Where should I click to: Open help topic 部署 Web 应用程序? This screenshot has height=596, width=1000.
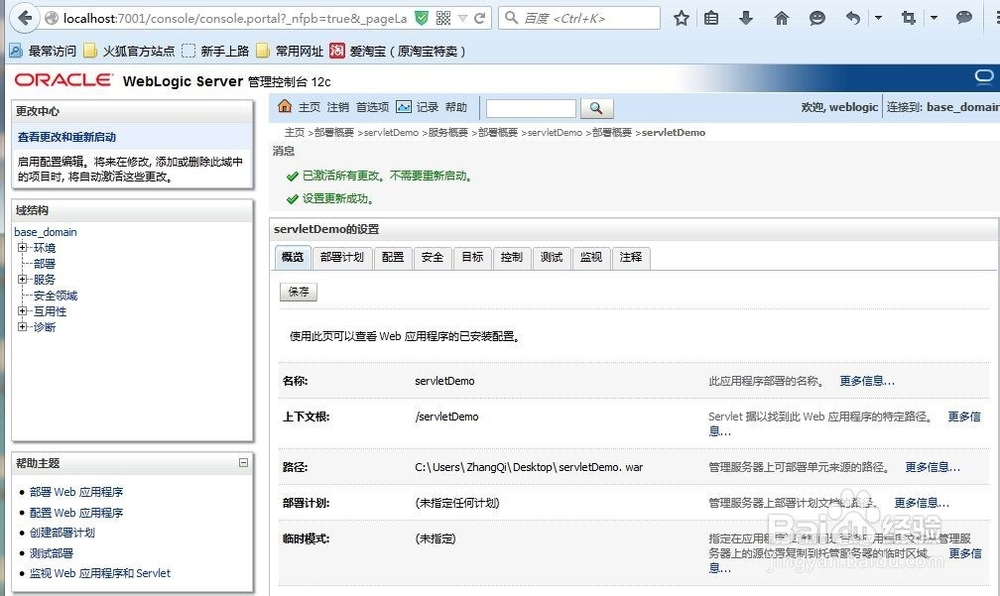coord(77,492)
